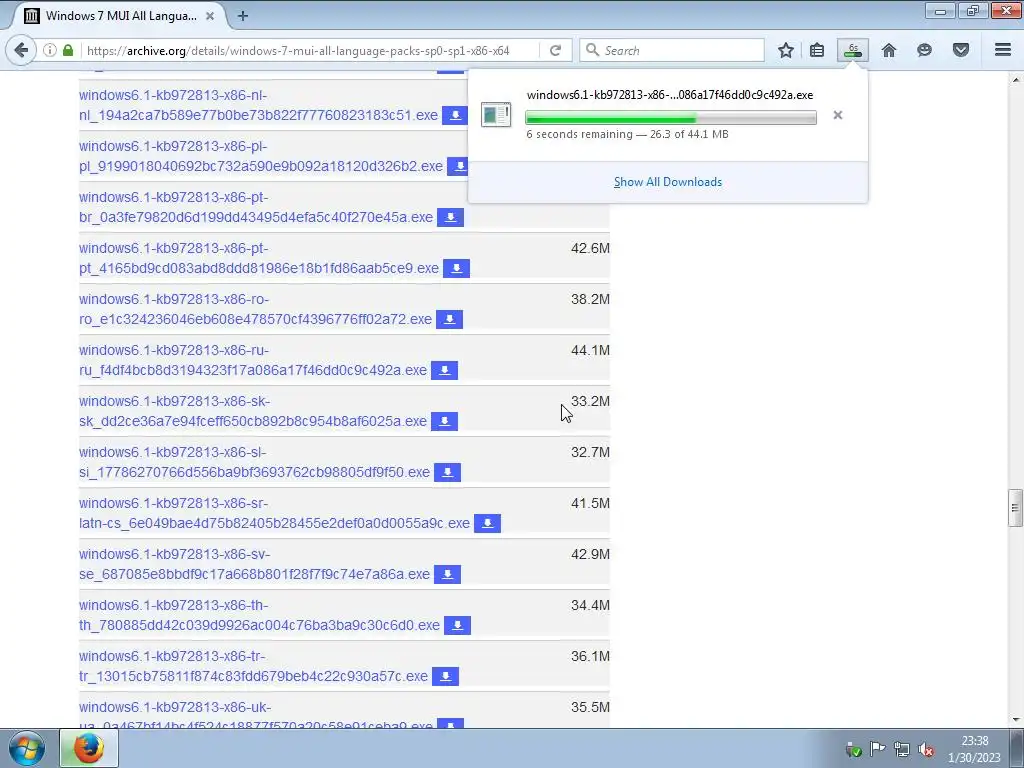This screenshot has width=1024, height=768.
Task: Click download icon for pl-pl exe file
Action: pos(460,166)
